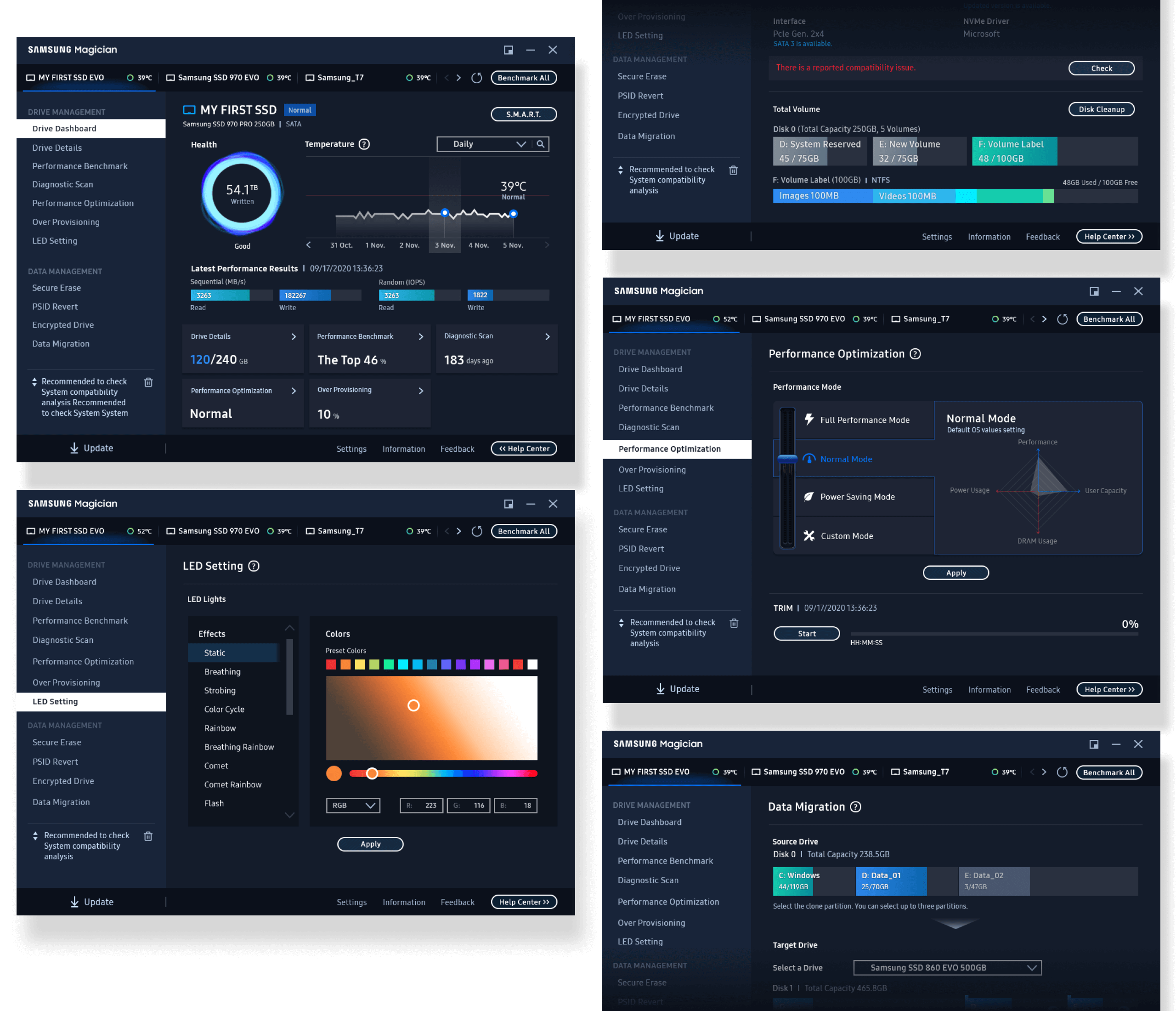Click Performance Optimization help question mark icon
The width and height of the screenshot is (1176, 1011).
pos(915,354)
